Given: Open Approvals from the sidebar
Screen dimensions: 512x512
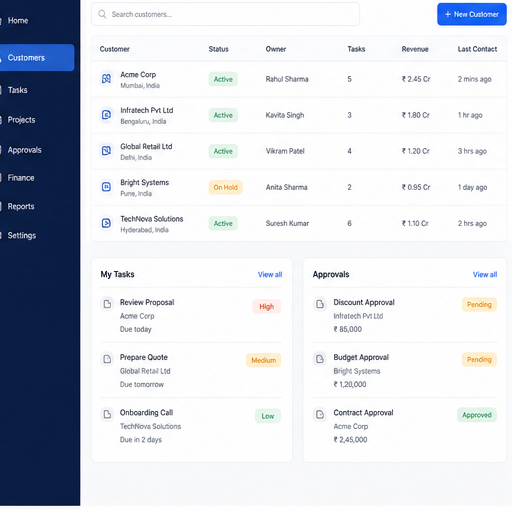Looking at the screenshot, I should (24, 150).
